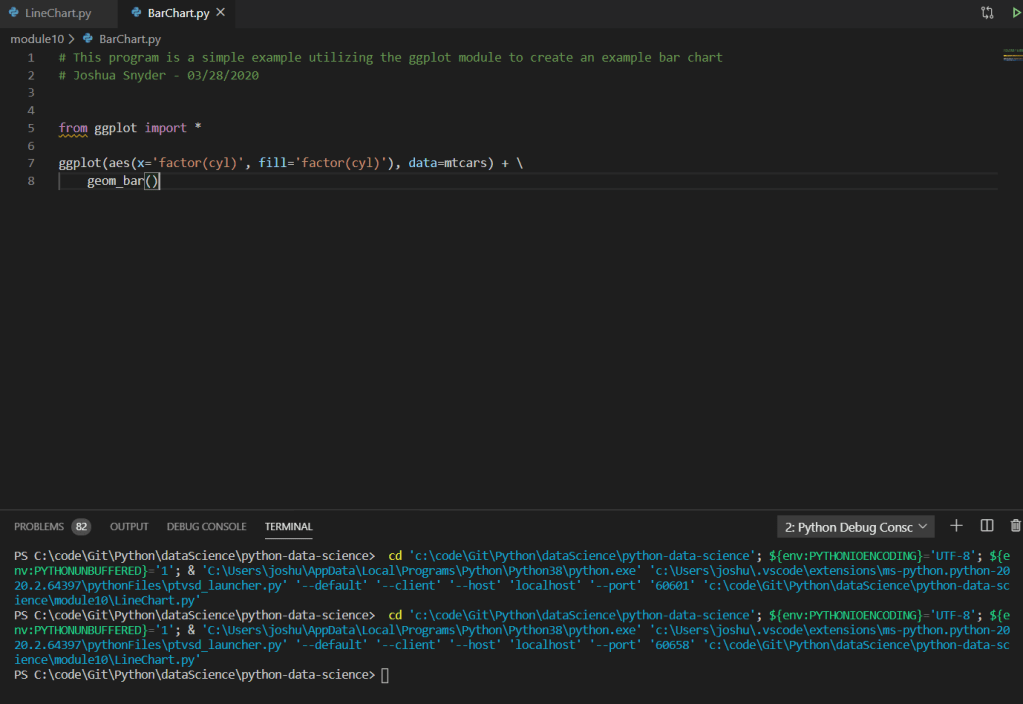
Task: Click the editor minimap preview
Action: click(x=1010, y=55)
